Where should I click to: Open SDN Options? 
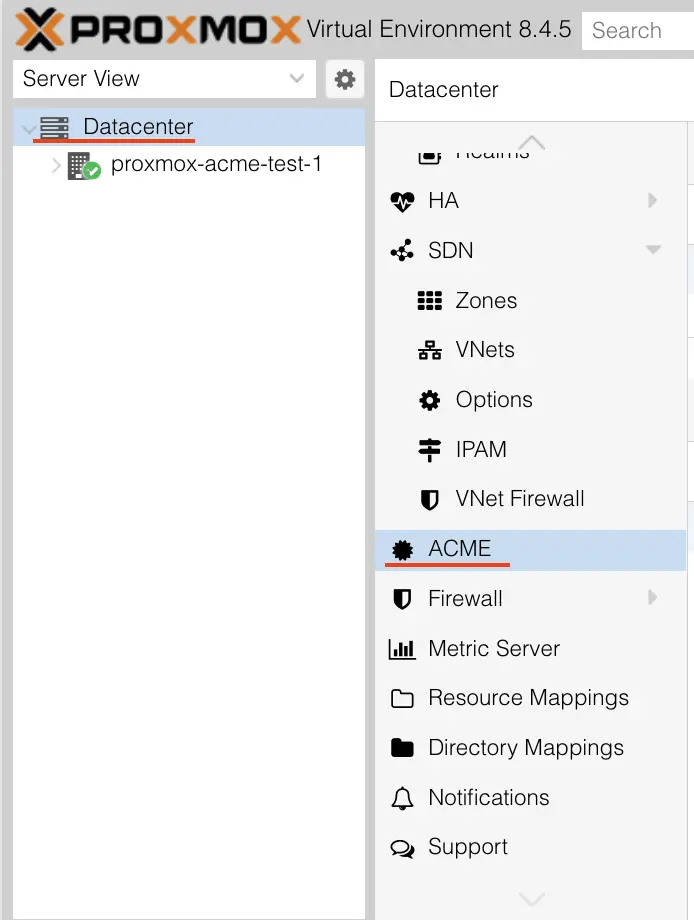coord(494,400)
